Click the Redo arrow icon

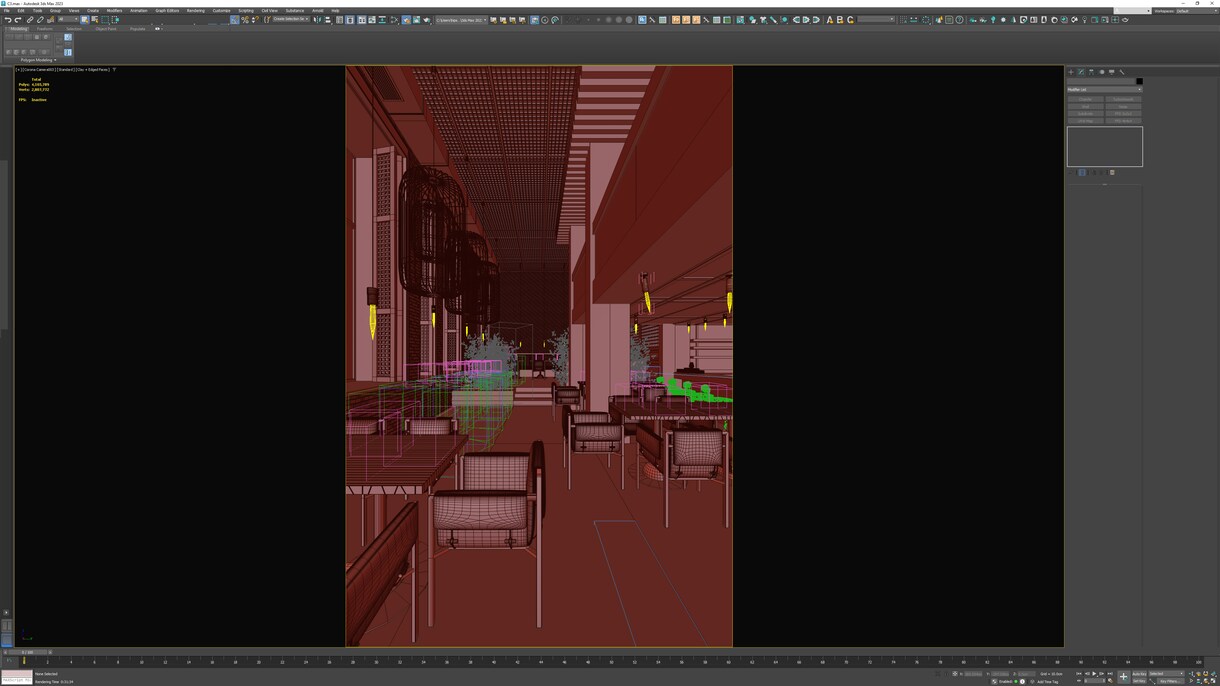(x=18, y=20)
